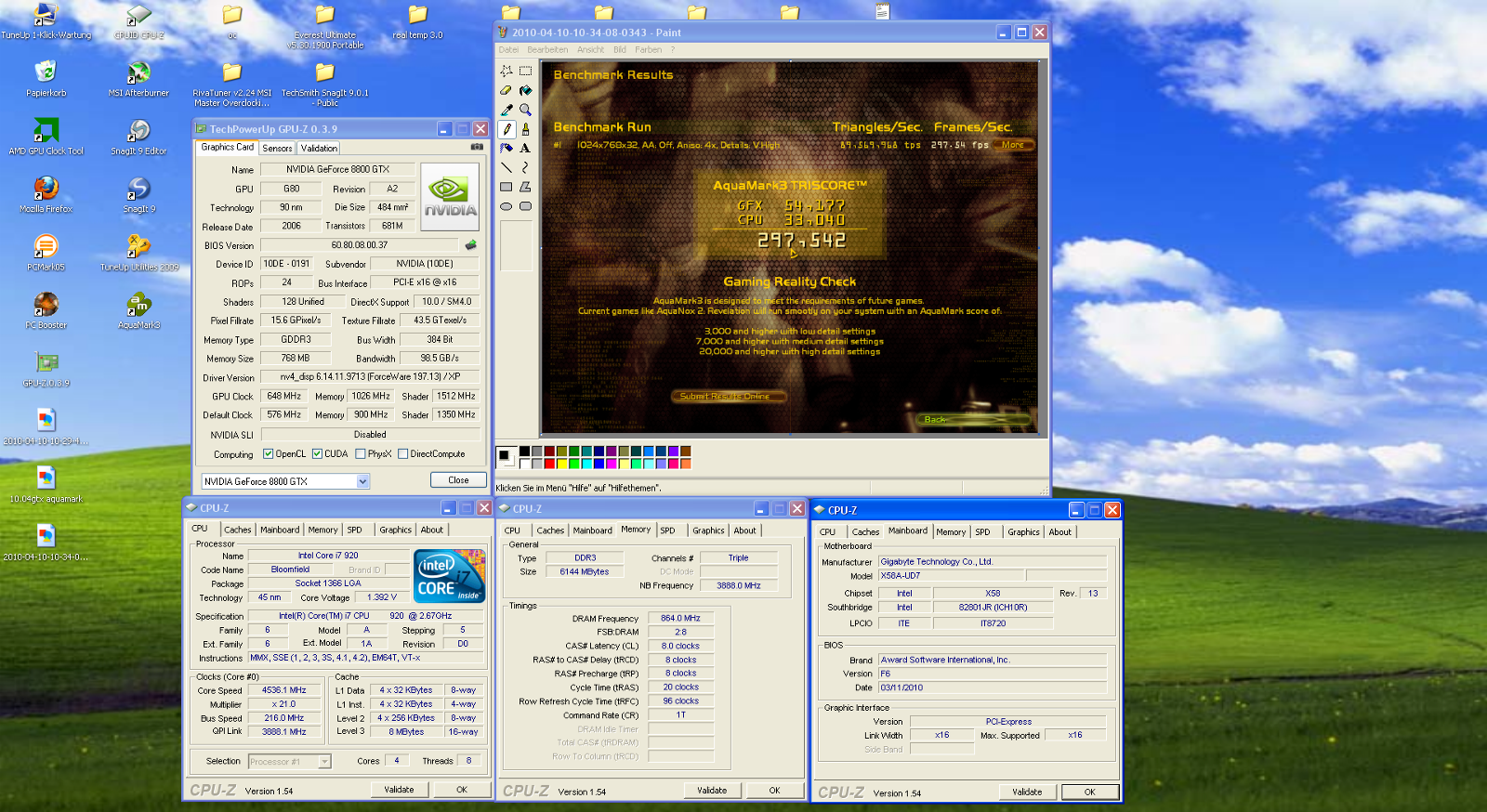
Task: Open the Processor #1 selection dropdown
Action: [324, 762]
